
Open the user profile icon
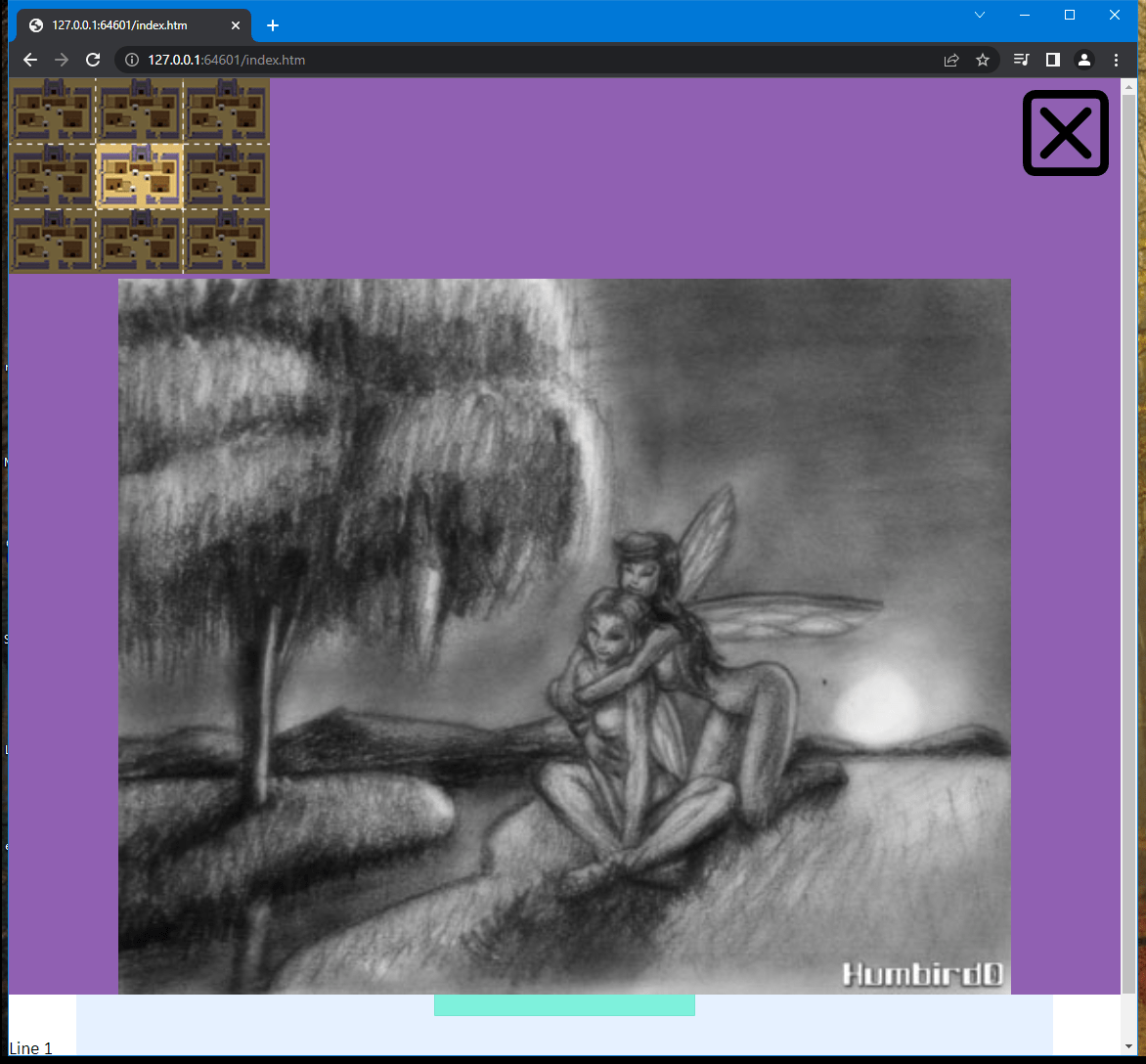1084,60
